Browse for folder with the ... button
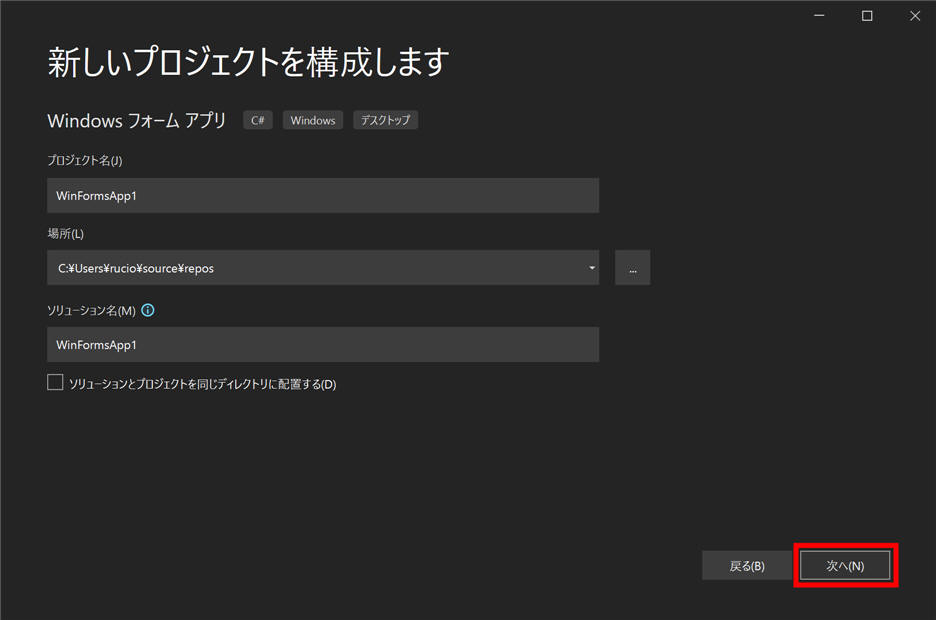The image size is (936, 620). (x=632, y=268)
